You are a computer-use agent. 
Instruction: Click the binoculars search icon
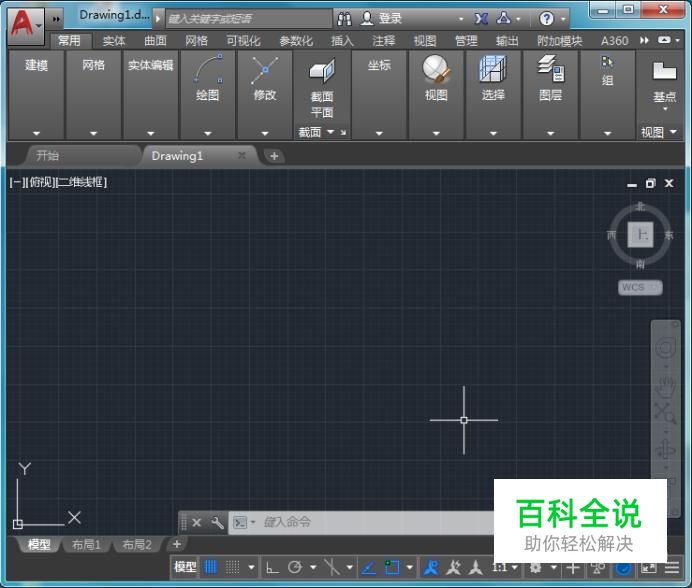coord(344,18)
